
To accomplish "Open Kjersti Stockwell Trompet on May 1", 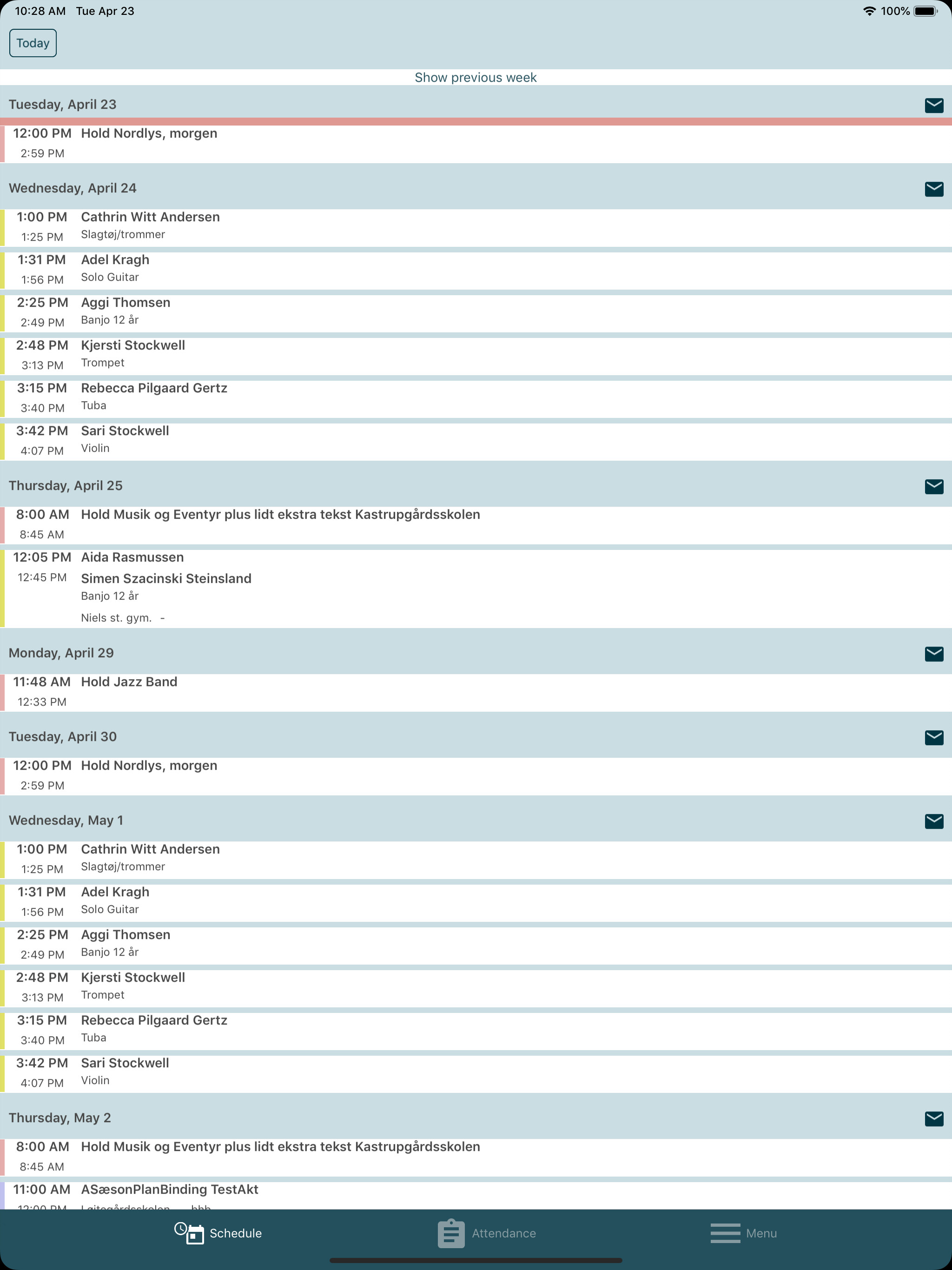I will (476, 988).
